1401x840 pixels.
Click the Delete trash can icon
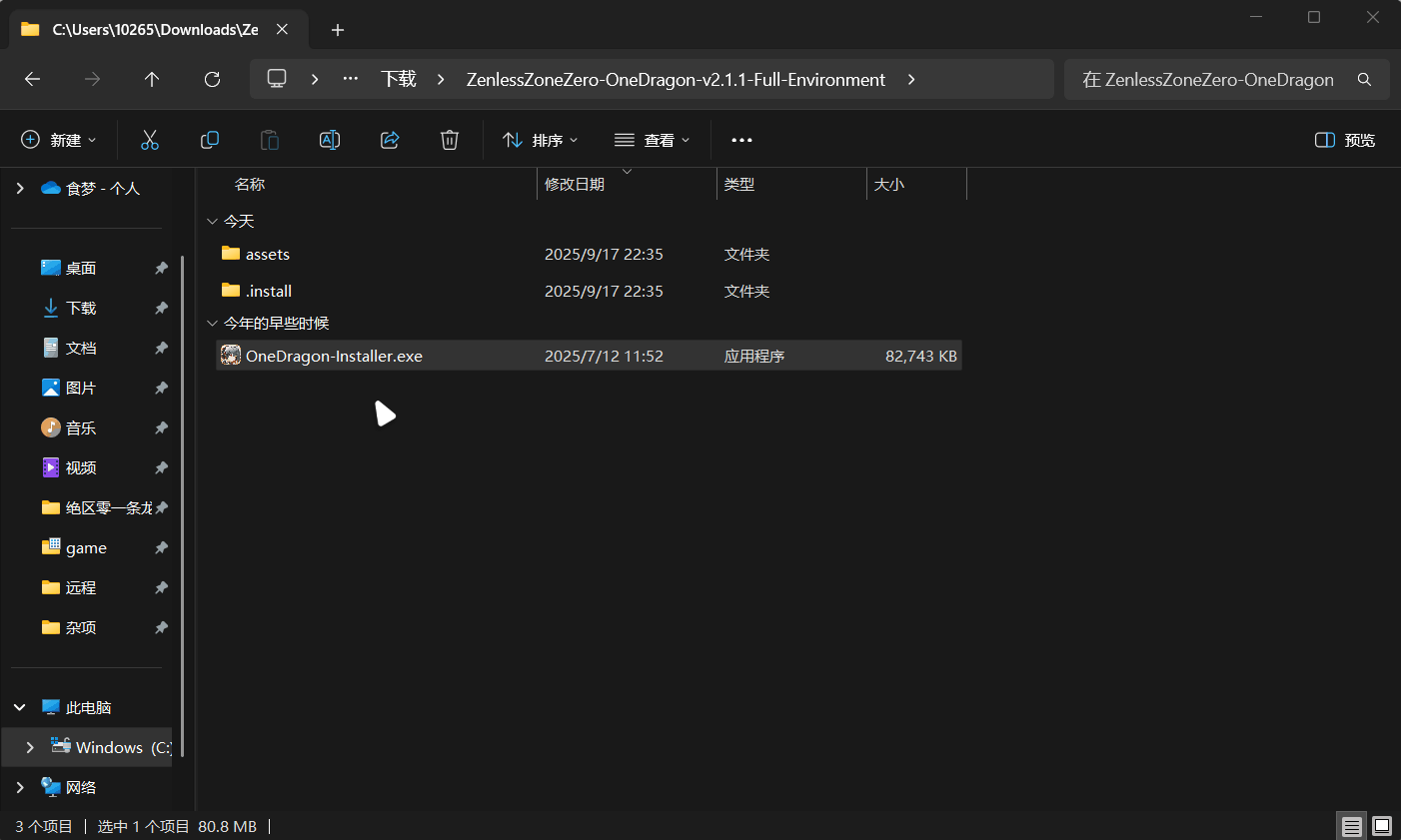point(450,140)
